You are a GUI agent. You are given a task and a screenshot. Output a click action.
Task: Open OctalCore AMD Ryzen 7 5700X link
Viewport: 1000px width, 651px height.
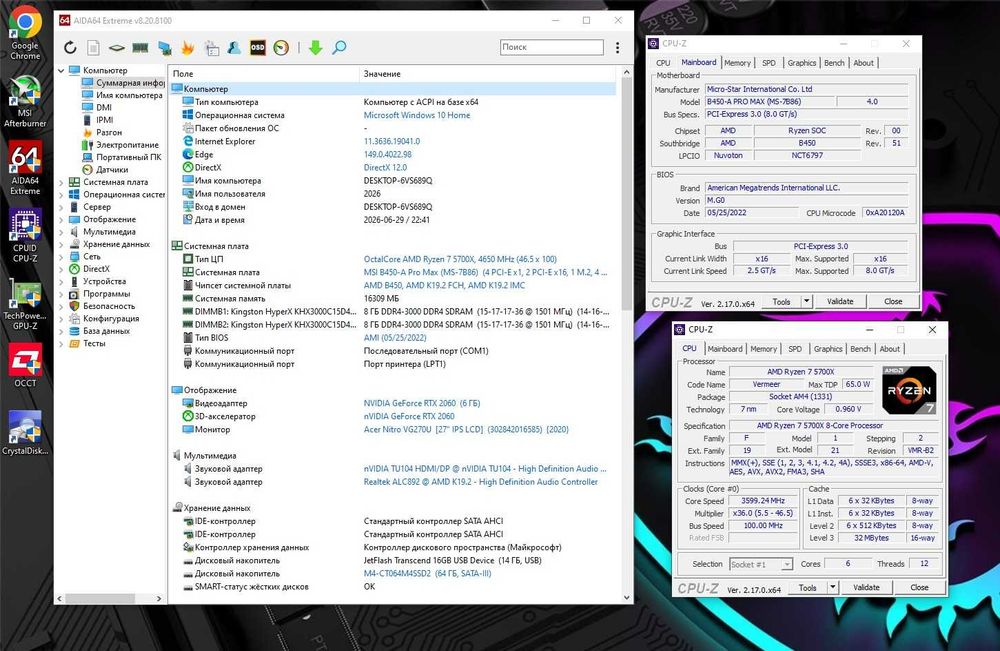(x=460, y=260)
